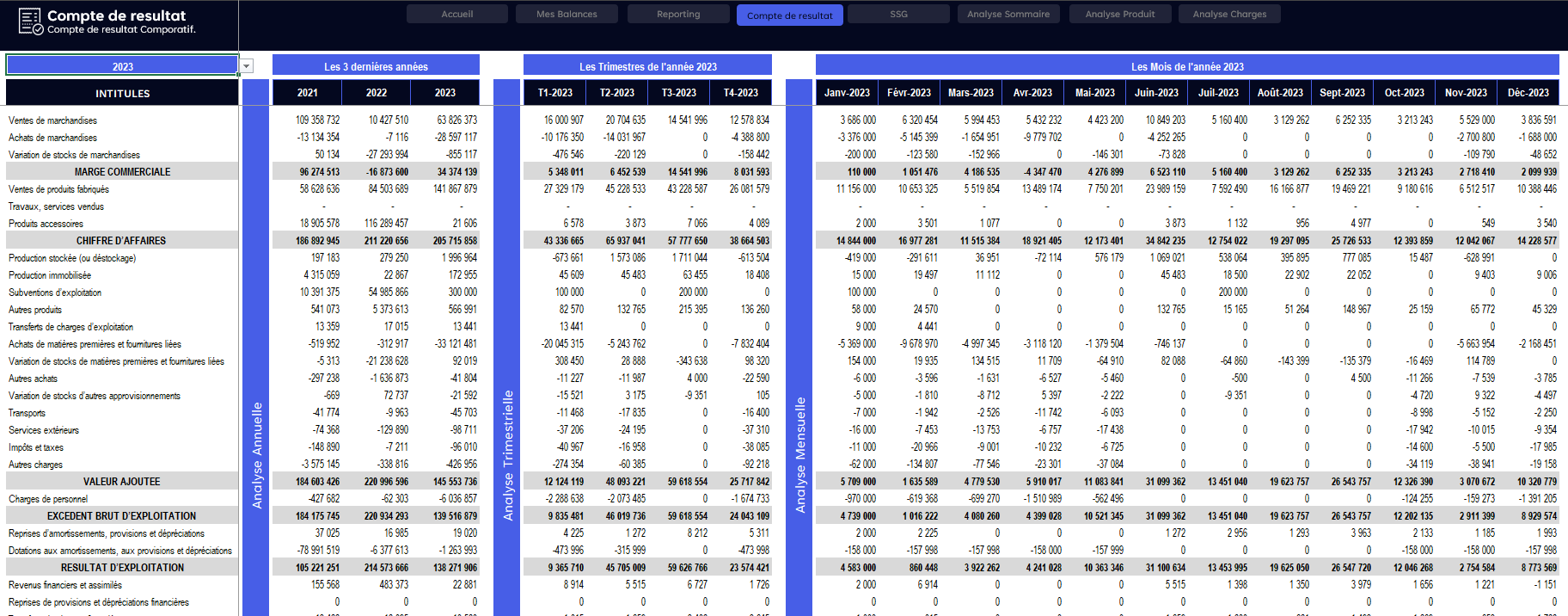Go to the Accueil tab
The image size is (1568, 616).
coord(457,14)
